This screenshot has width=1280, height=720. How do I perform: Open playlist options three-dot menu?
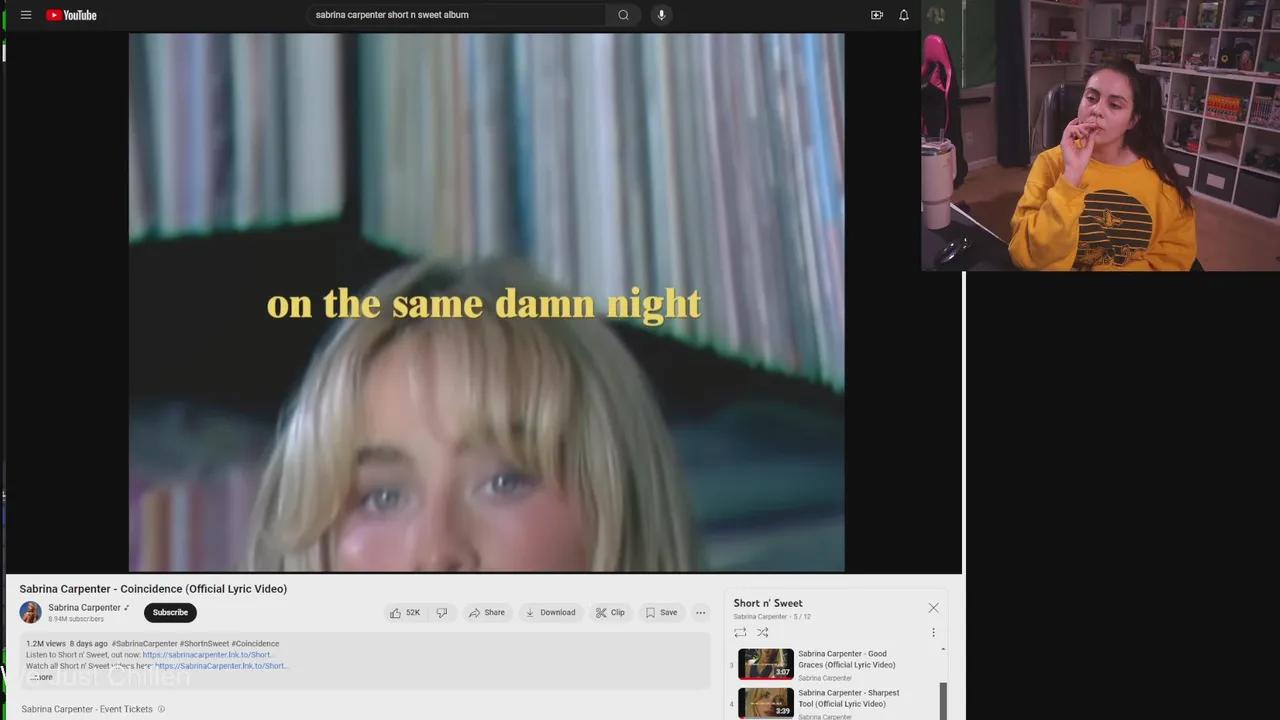pyautogui.click(x=933, y=632)
